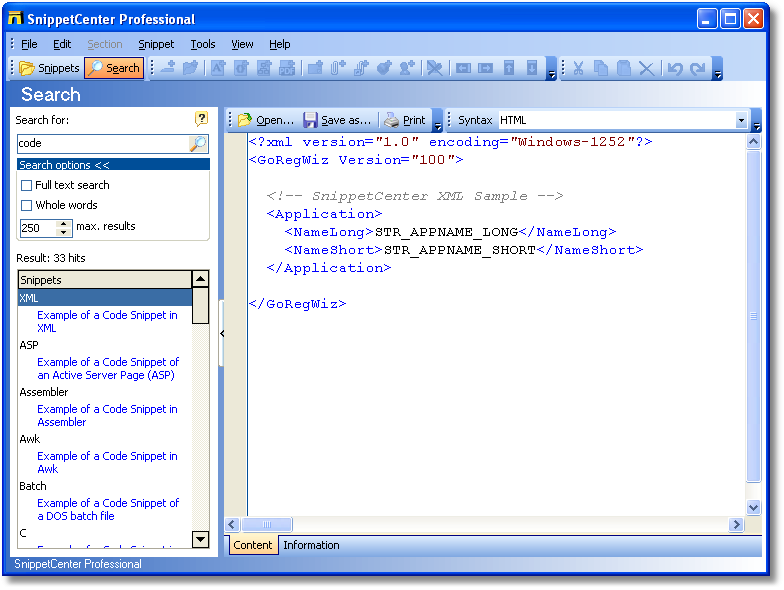Enable the Full text search checkbox

click(x=26, y=186)
